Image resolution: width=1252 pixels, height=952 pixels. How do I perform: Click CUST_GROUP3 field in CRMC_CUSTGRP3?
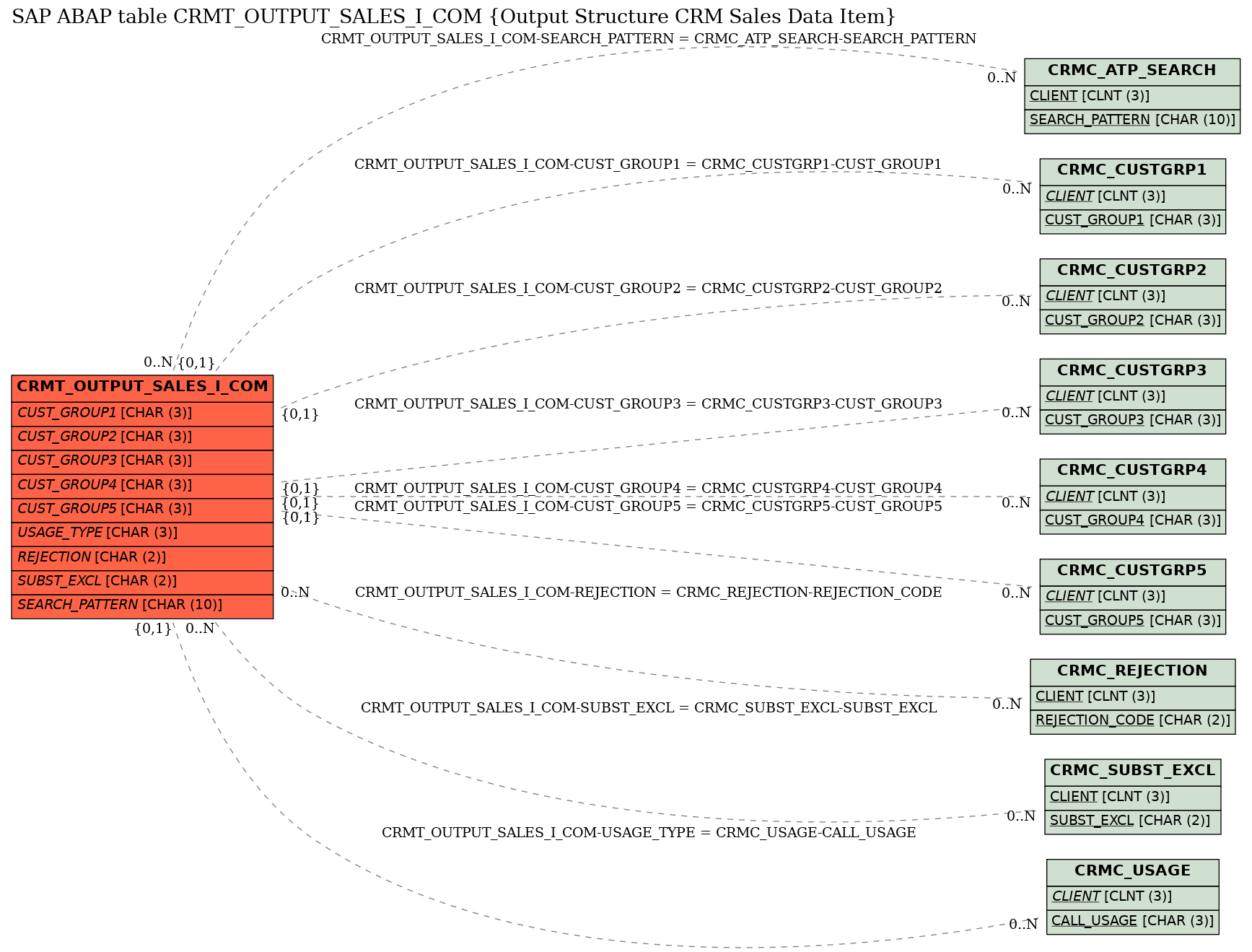(1132, 421)
